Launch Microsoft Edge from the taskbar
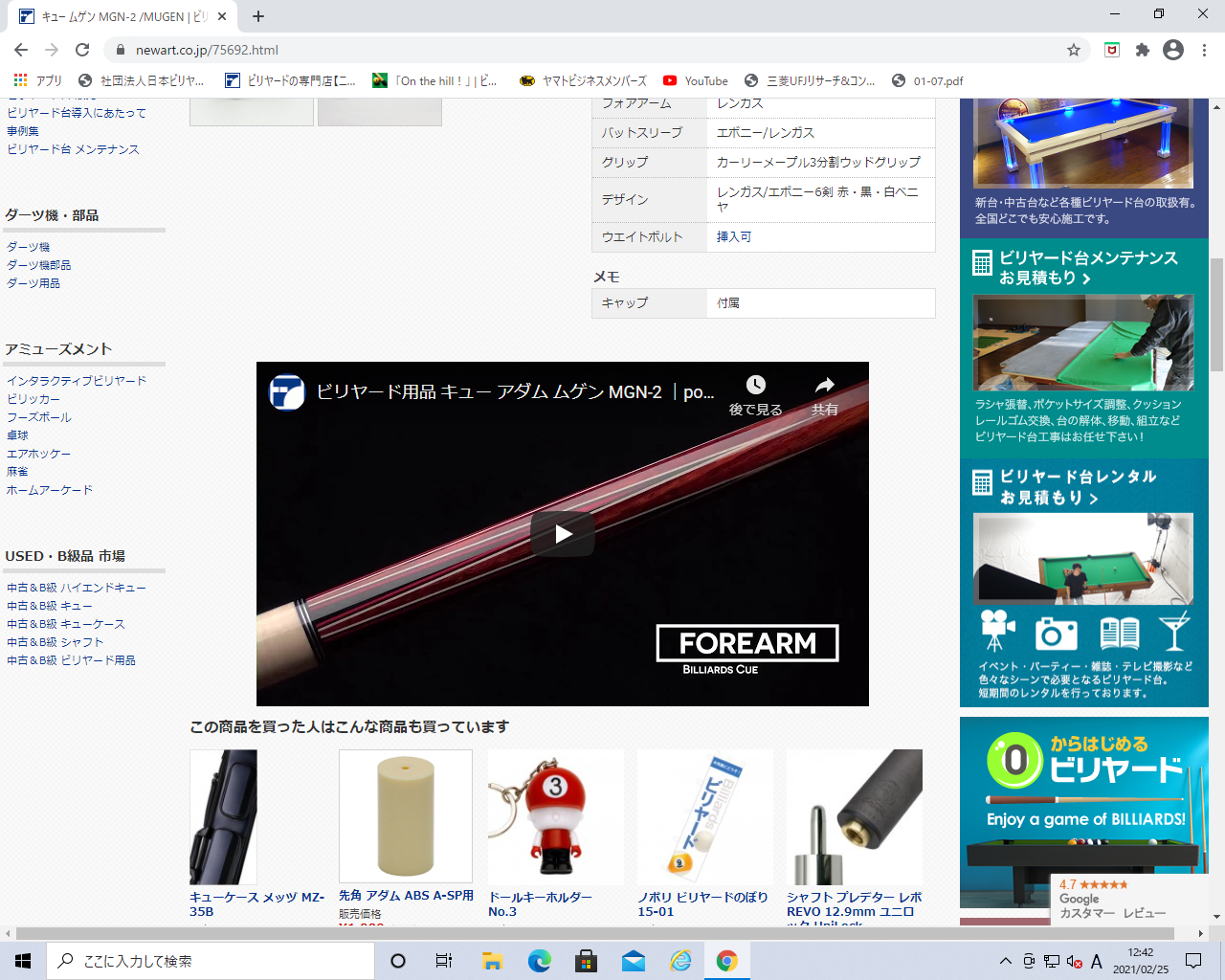Image resolution: width=1225 pixels, height=980 pixels. [540, 961]
